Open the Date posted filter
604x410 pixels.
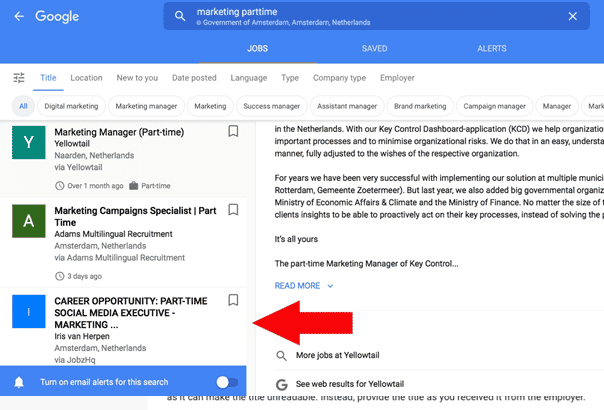click(x=194, y=78)
